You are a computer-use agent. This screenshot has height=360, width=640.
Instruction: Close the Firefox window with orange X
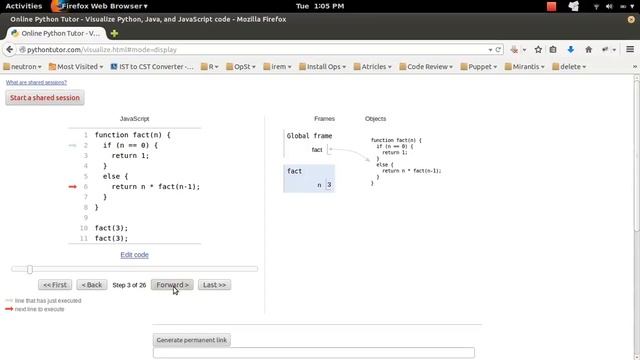[631, 19]
